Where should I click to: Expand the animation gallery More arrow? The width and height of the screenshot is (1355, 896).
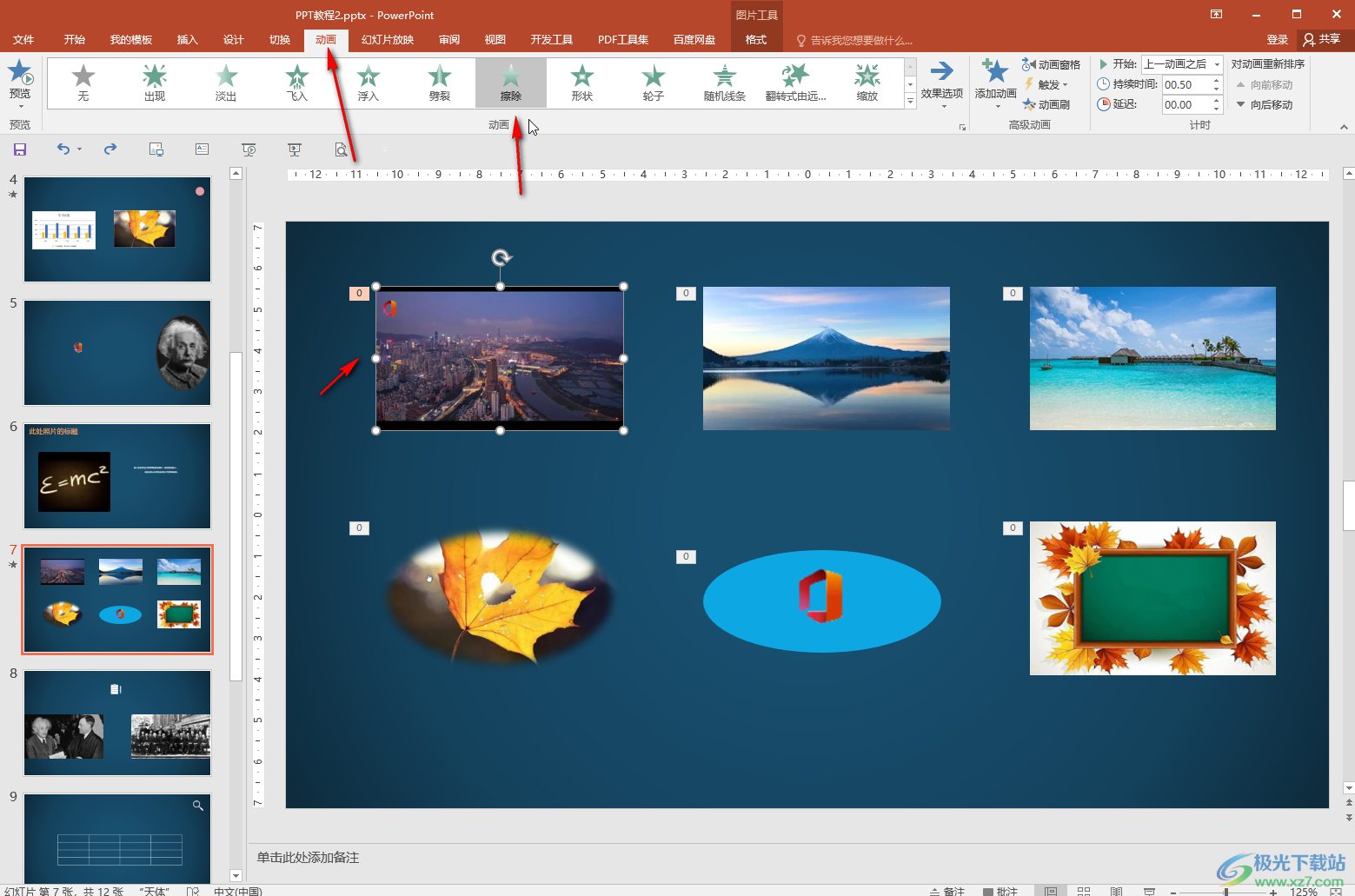(x=910, y=101)
